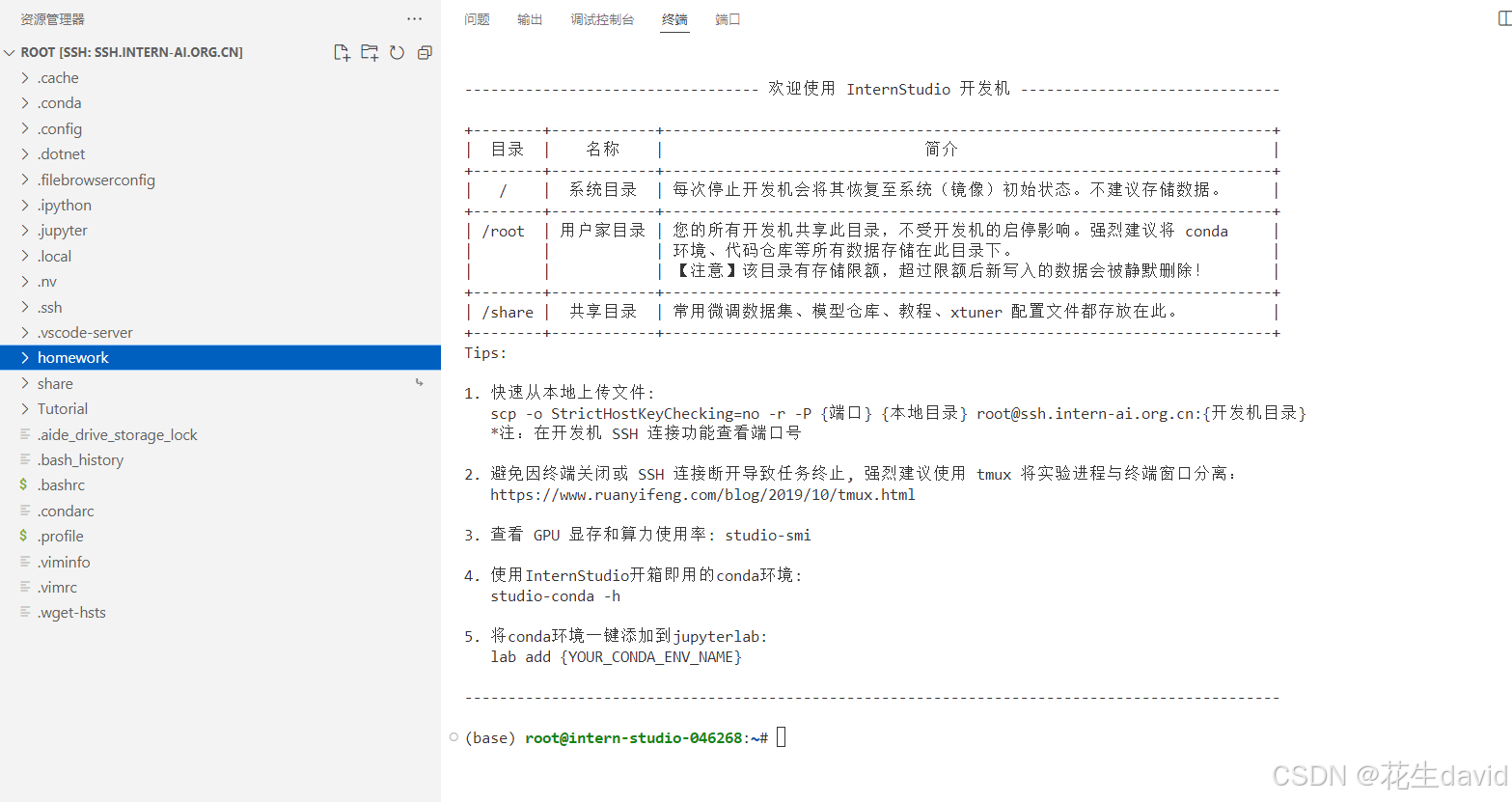Expand the .ipython folder
The image size is (1512, 802).
[x=25, y=205]
